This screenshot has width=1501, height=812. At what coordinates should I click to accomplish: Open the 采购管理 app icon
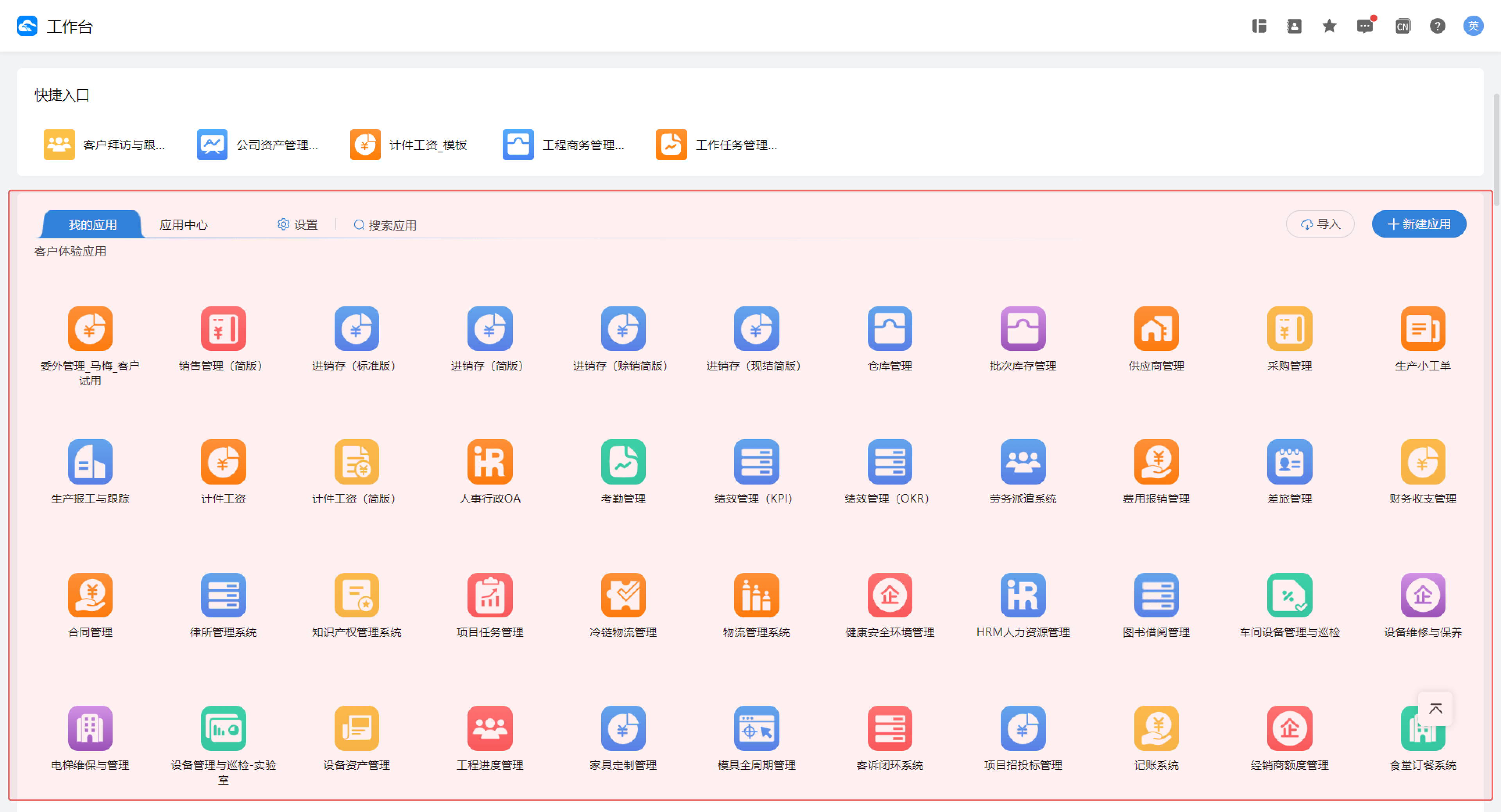[x=1290, y=329]
